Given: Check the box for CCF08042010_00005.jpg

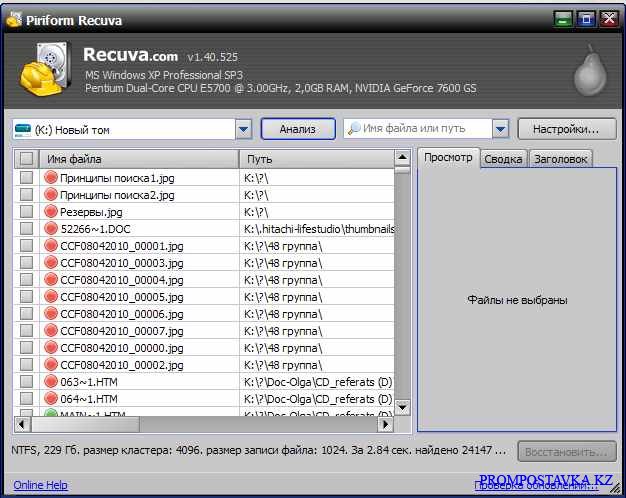Looking at the screenshot, I should pos(26,296).
